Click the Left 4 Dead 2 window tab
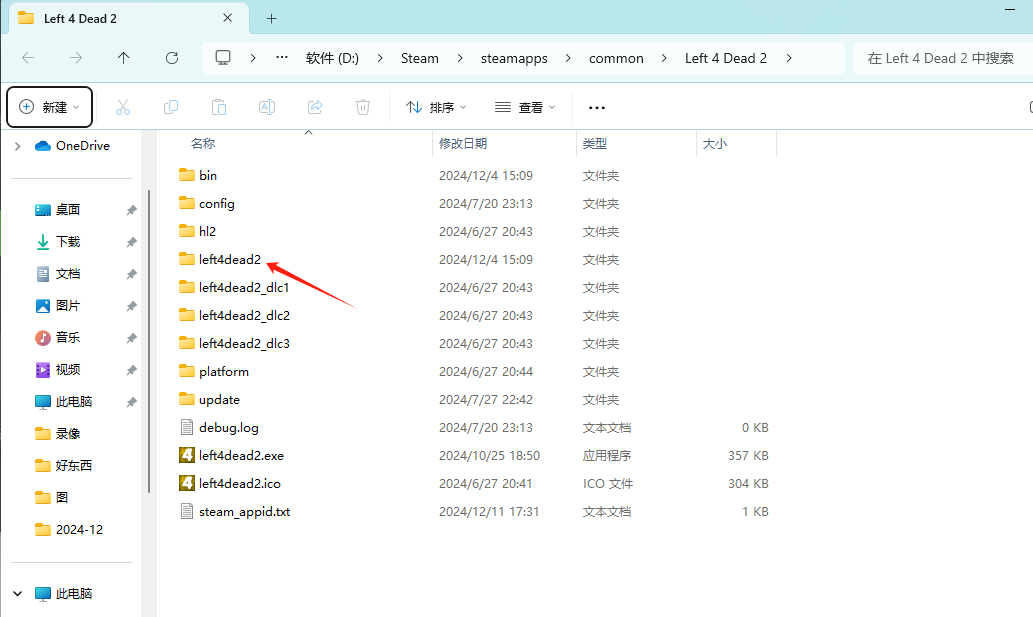Viewport: 1033px width, 617px height. [129, 18]
